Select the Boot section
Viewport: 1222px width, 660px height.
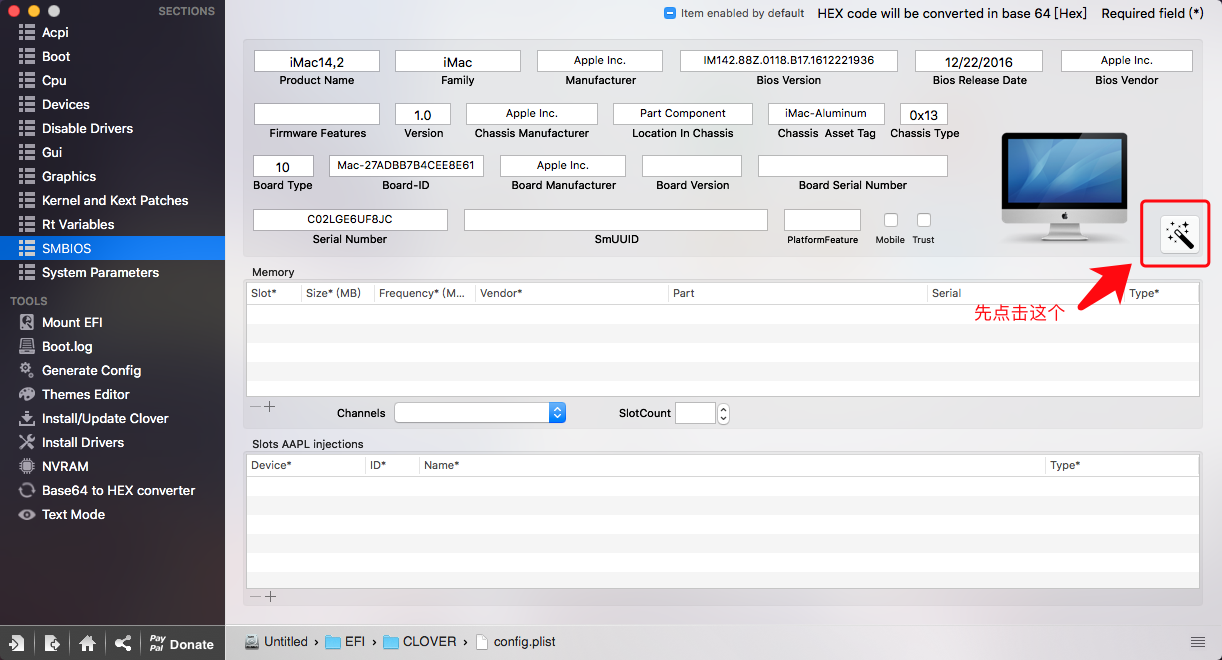[x=112, y=56]
